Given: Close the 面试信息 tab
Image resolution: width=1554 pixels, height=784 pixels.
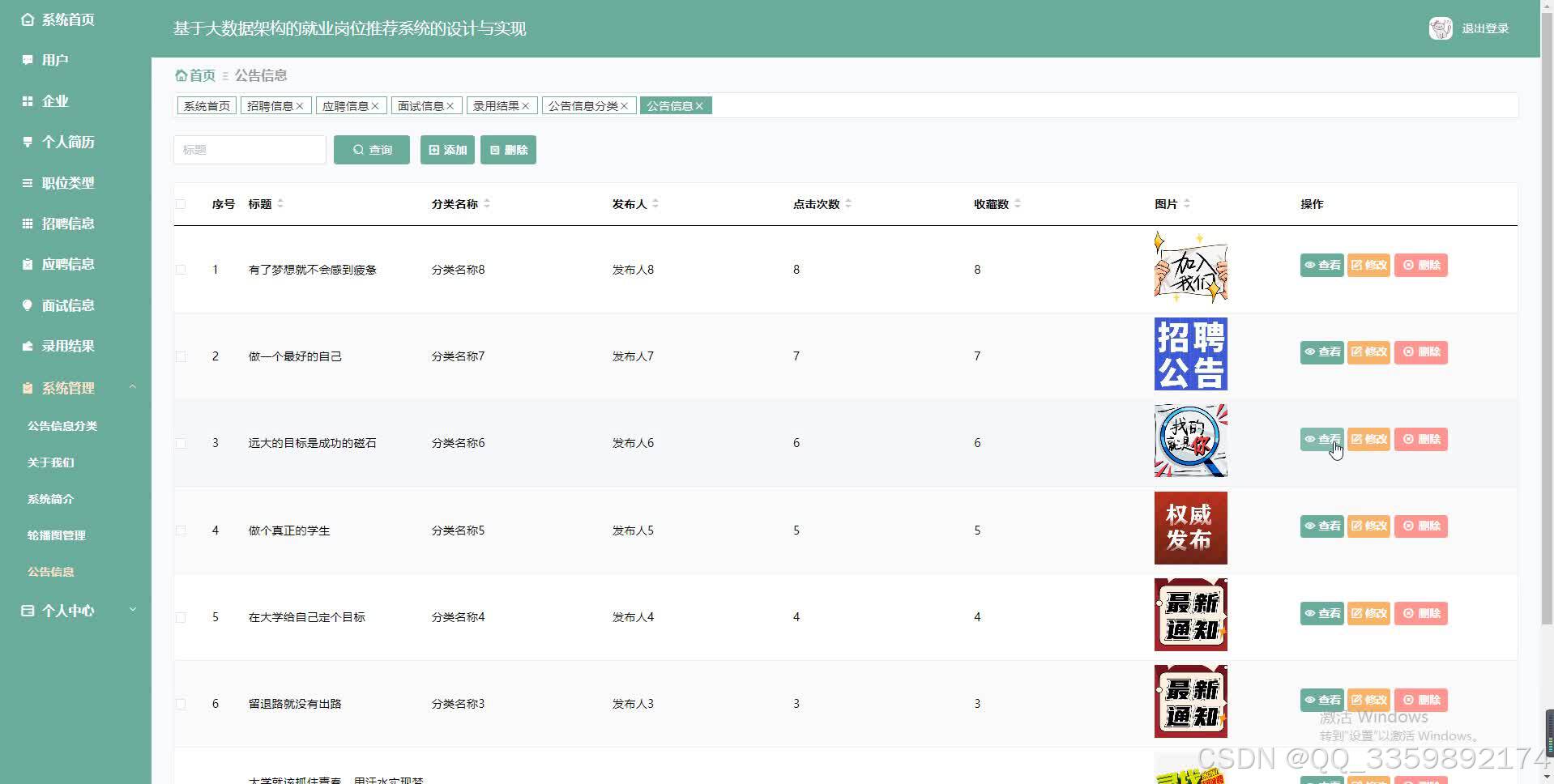Looking at the screenshot, I should pyautogui.click(x=450, y=106).
